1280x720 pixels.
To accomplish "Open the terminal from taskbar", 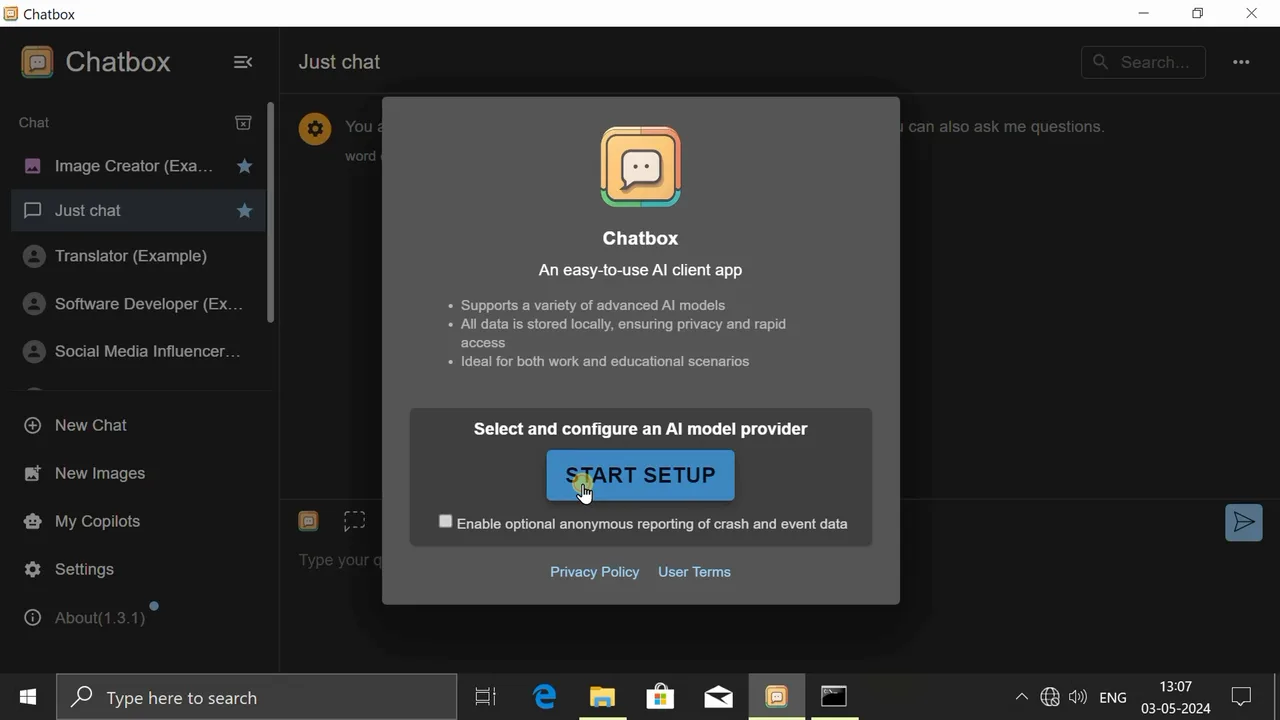I will pos(834,697).
